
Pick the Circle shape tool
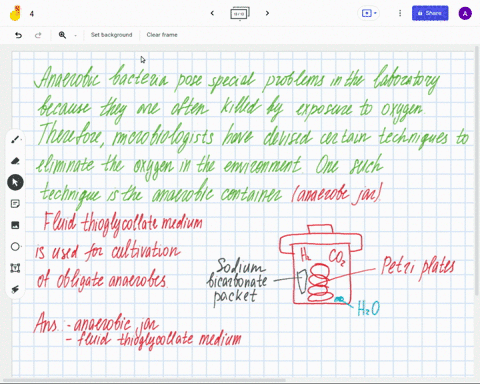[x=15, y=247]
